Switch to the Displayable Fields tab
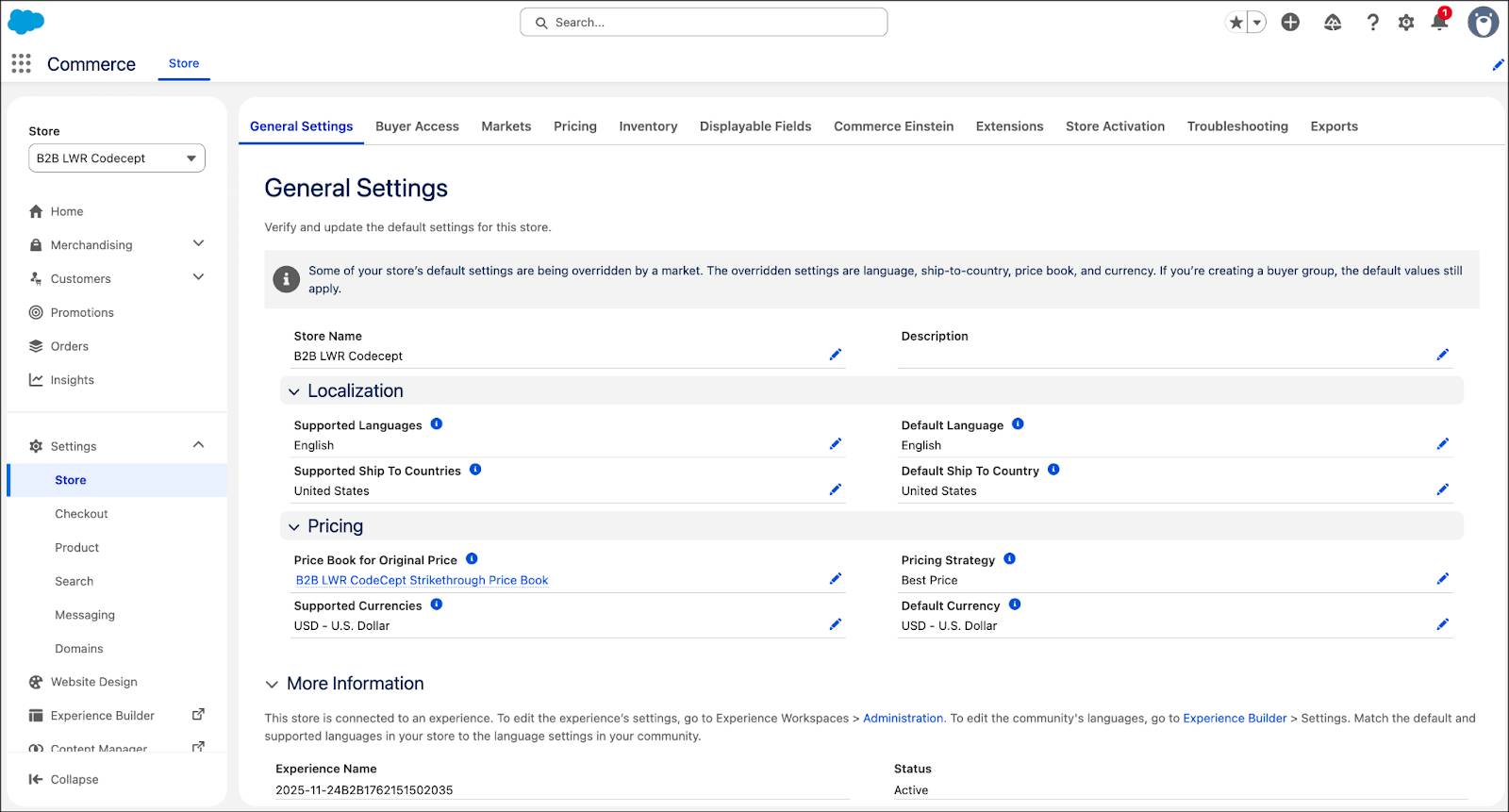1509x812 pixels. pyautogui.click(x=755, y=126)
